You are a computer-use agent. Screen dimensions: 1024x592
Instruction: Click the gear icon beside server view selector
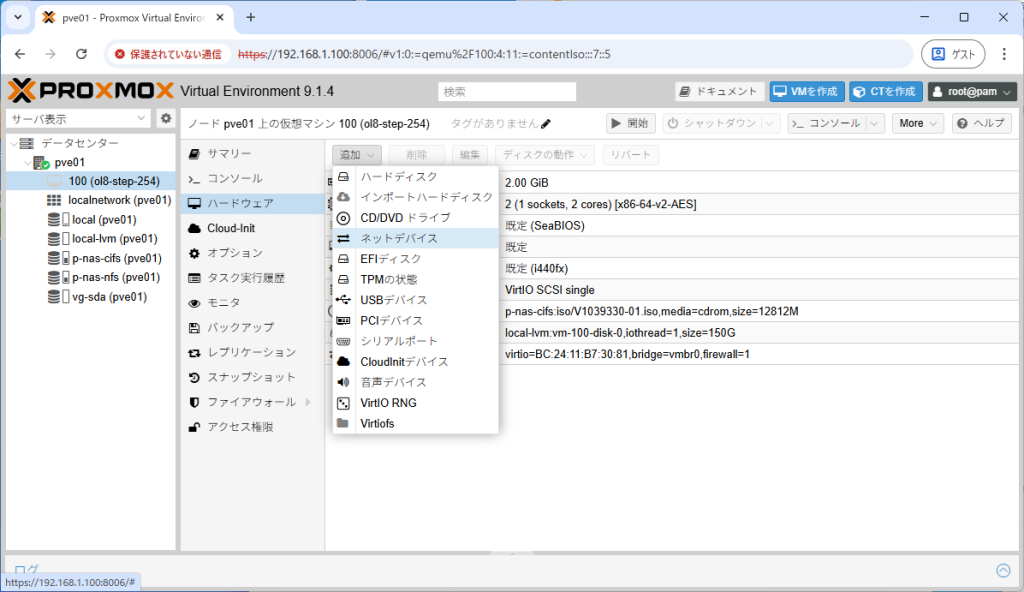click(166, 119)
